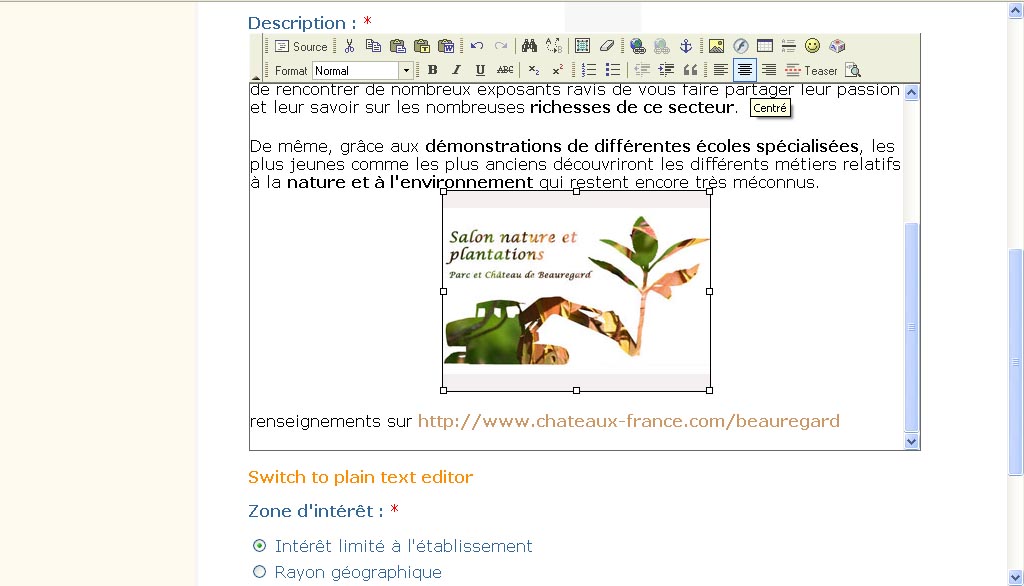Toggle Bold formatting
Viewport: 1024px width, 586px height.
[x=432, y=71]
